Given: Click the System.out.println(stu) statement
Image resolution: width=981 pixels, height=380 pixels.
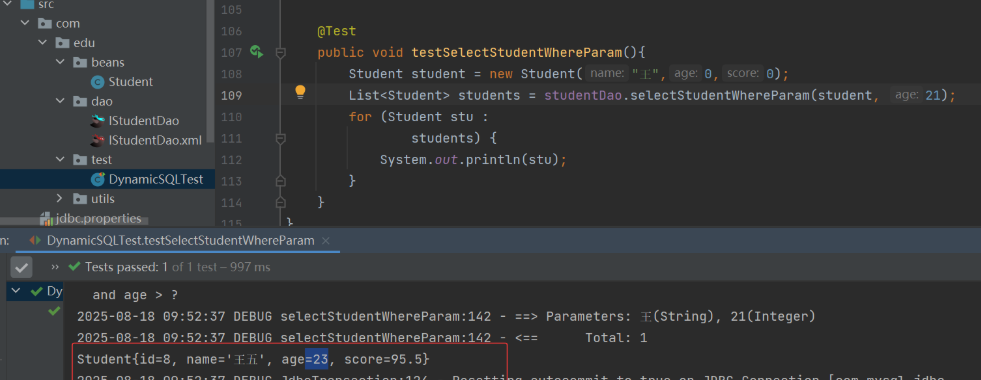Looking at the screenshot, I should pyautogui.click(x=473, y=160).
